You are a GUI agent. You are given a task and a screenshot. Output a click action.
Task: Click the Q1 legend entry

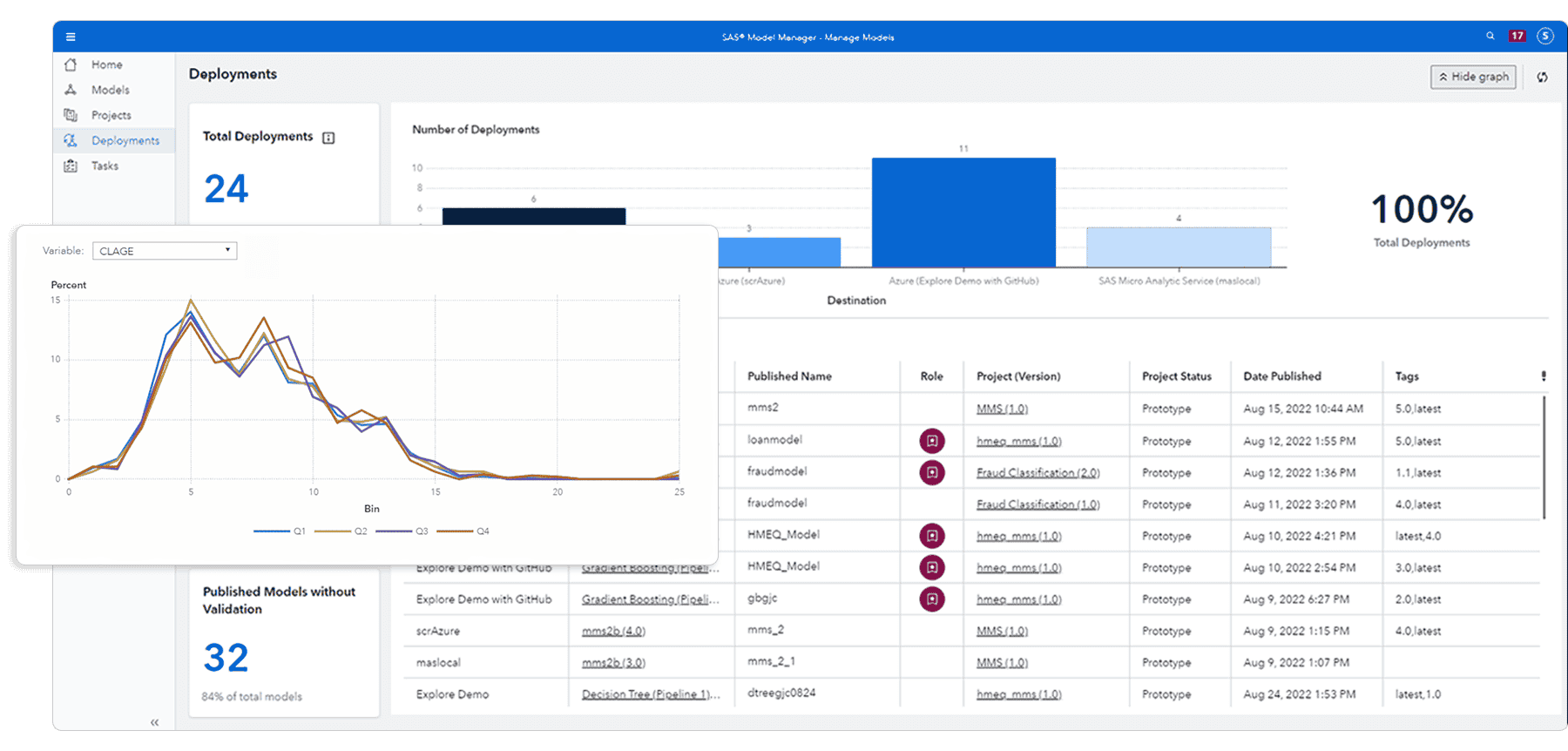pos(280,531)
